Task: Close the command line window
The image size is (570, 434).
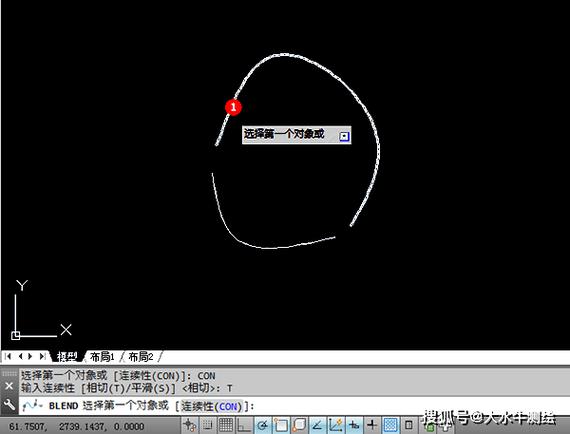Action: pos(9,386)
